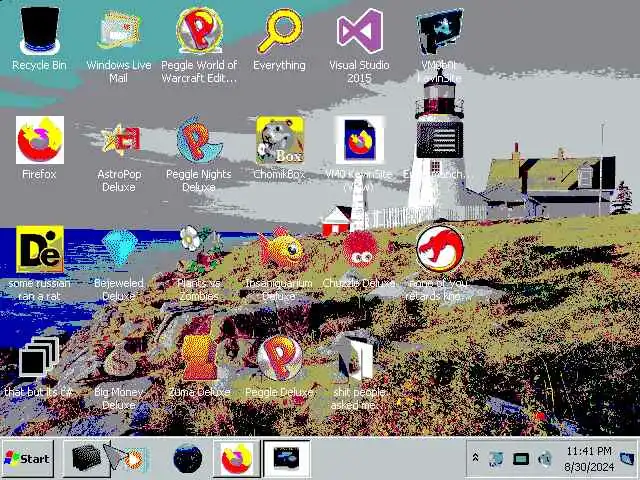
Task: Launch Peggle Deluxe
Action: click(280, 358)
